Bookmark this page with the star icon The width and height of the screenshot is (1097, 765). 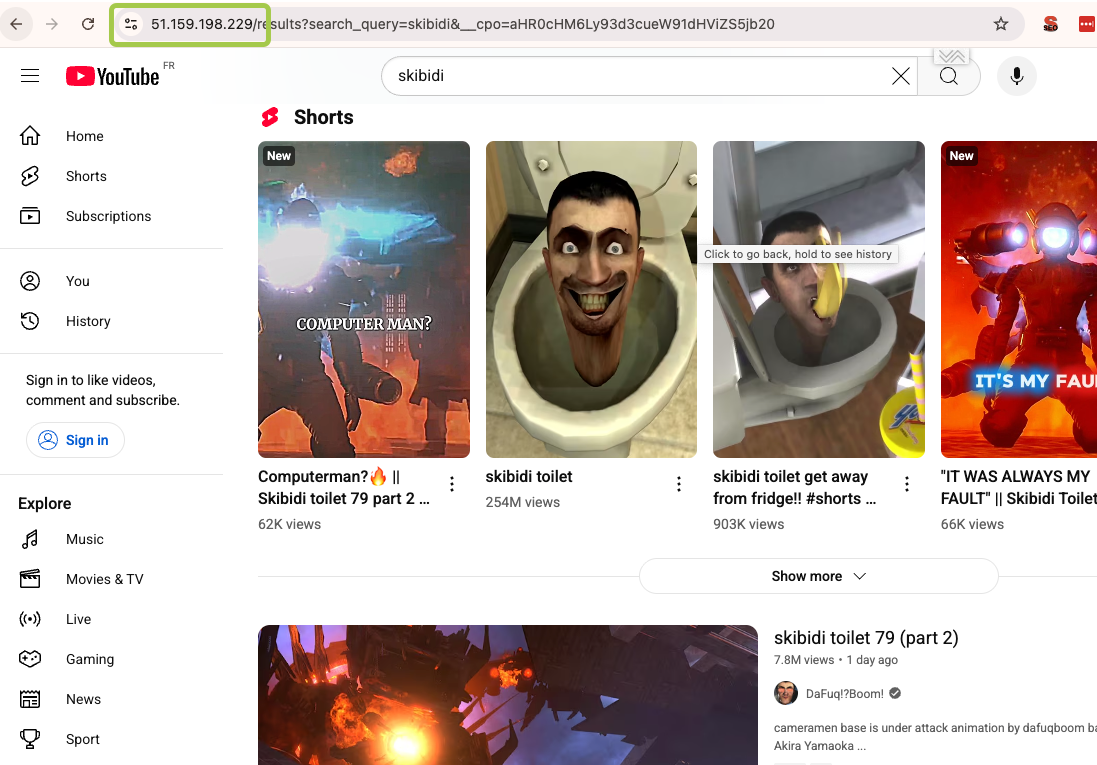pos(1001,24)
